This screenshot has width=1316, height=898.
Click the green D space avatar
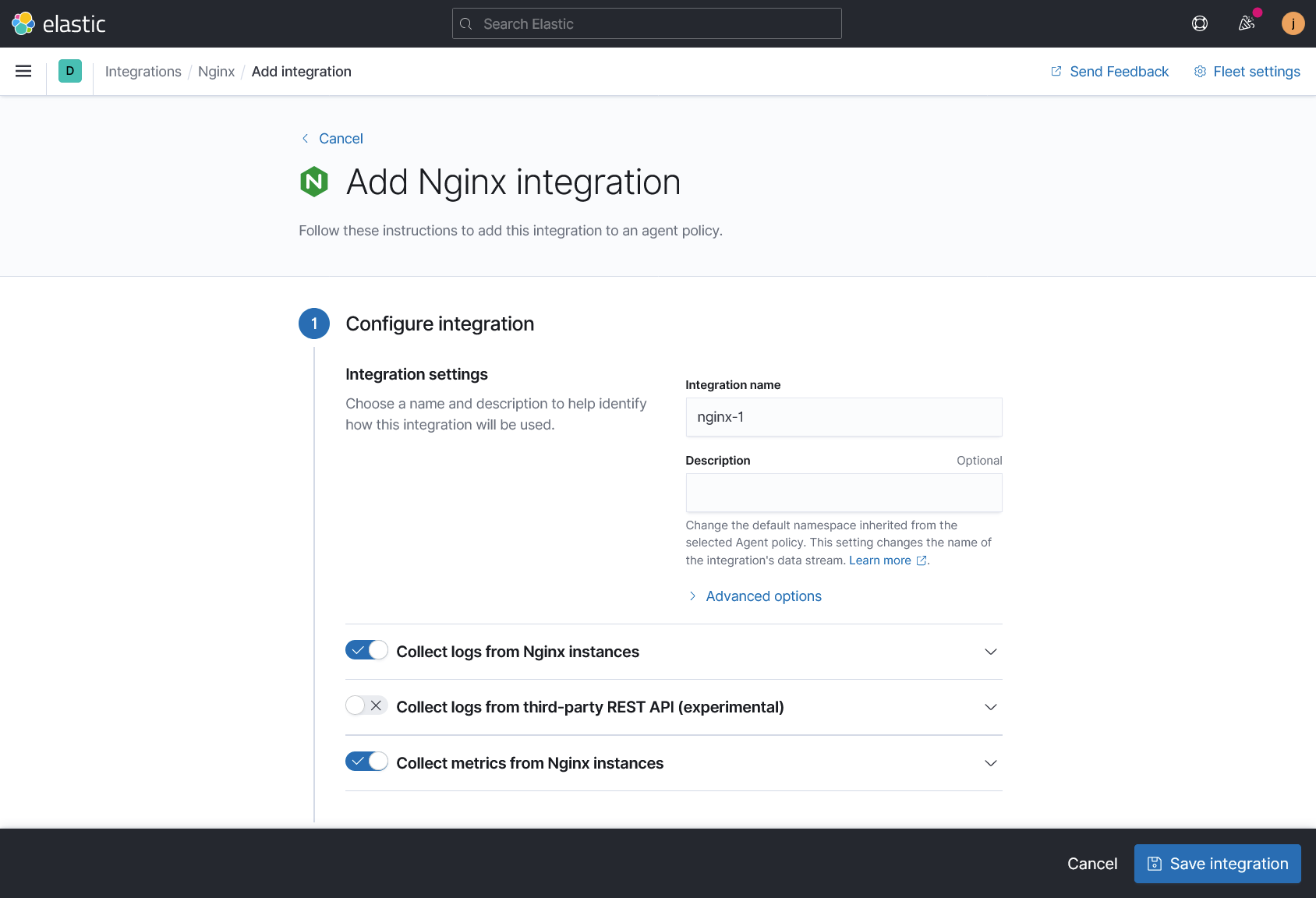pos(70,71)
